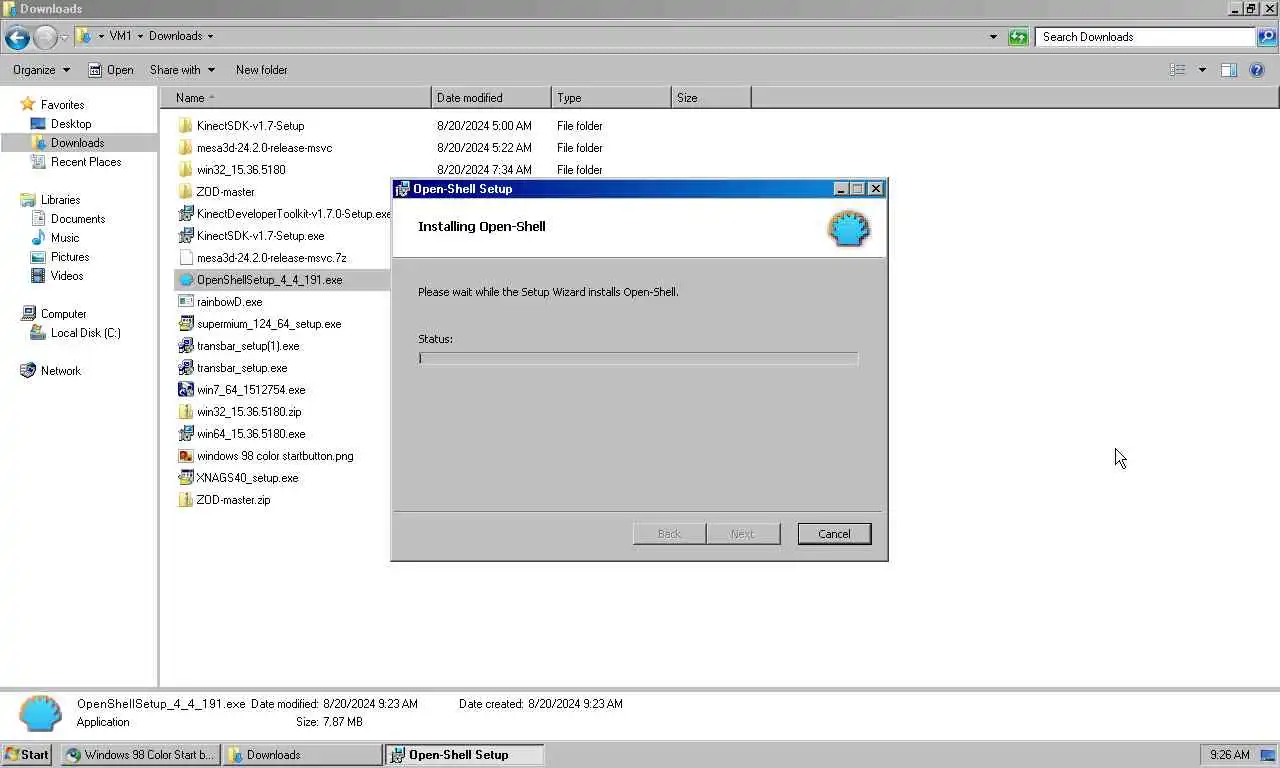This screenshot has width=1280, height=768.
Task: Select Network in the navigation pane
Action: (61, 371)
